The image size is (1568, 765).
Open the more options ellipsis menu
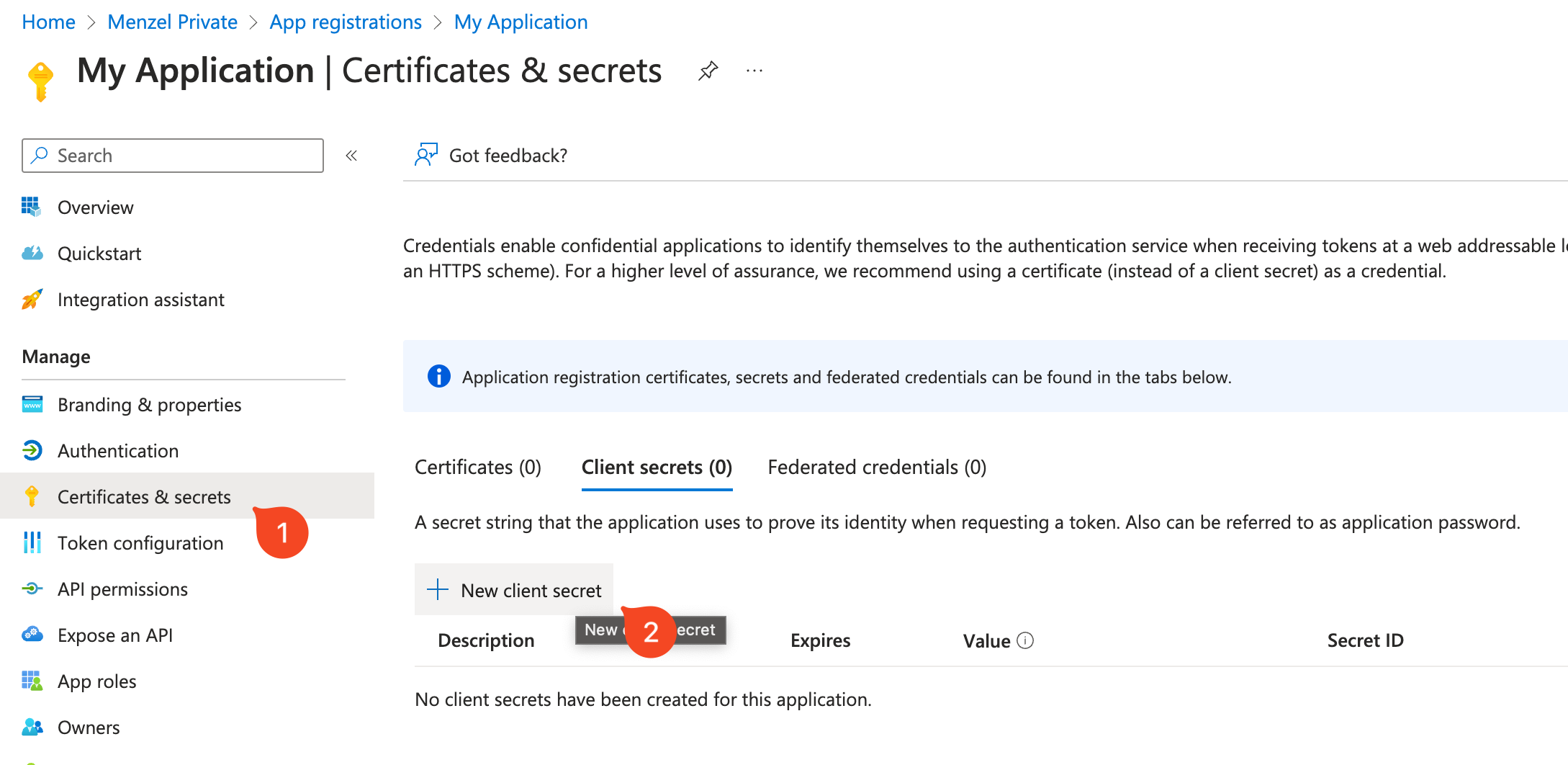click(x=754, y=71)
